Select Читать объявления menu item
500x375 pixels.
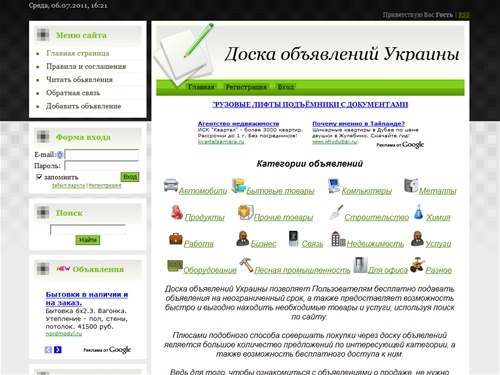[x=79, y=80]
